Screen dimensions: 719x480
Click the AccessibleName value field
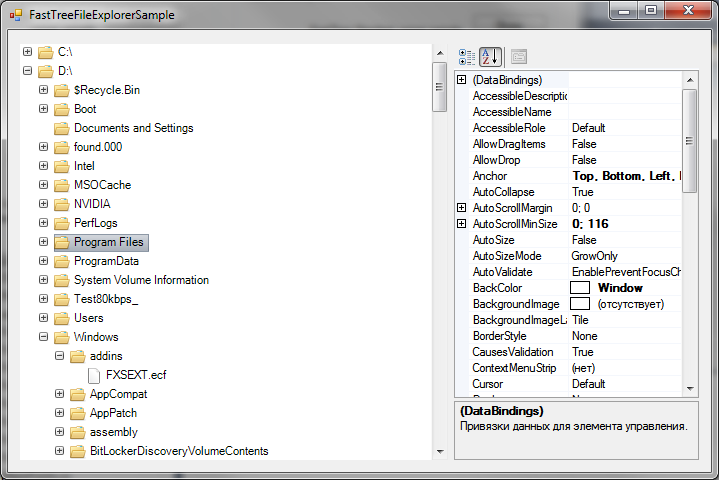pyautogui.click(x=625, y=112)
